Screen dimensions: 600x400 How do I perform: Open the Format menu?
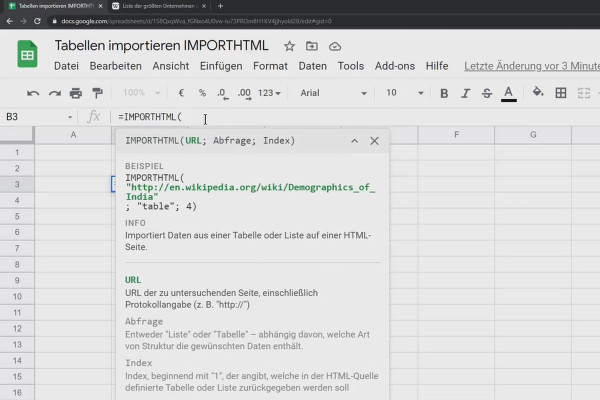click(270, 66)
